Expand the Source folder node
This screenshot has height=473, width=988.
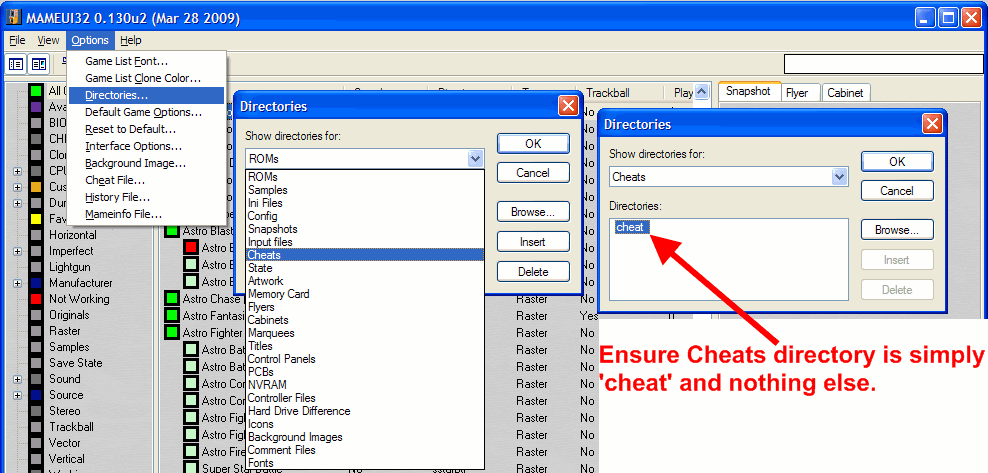(x=18, y=396)
